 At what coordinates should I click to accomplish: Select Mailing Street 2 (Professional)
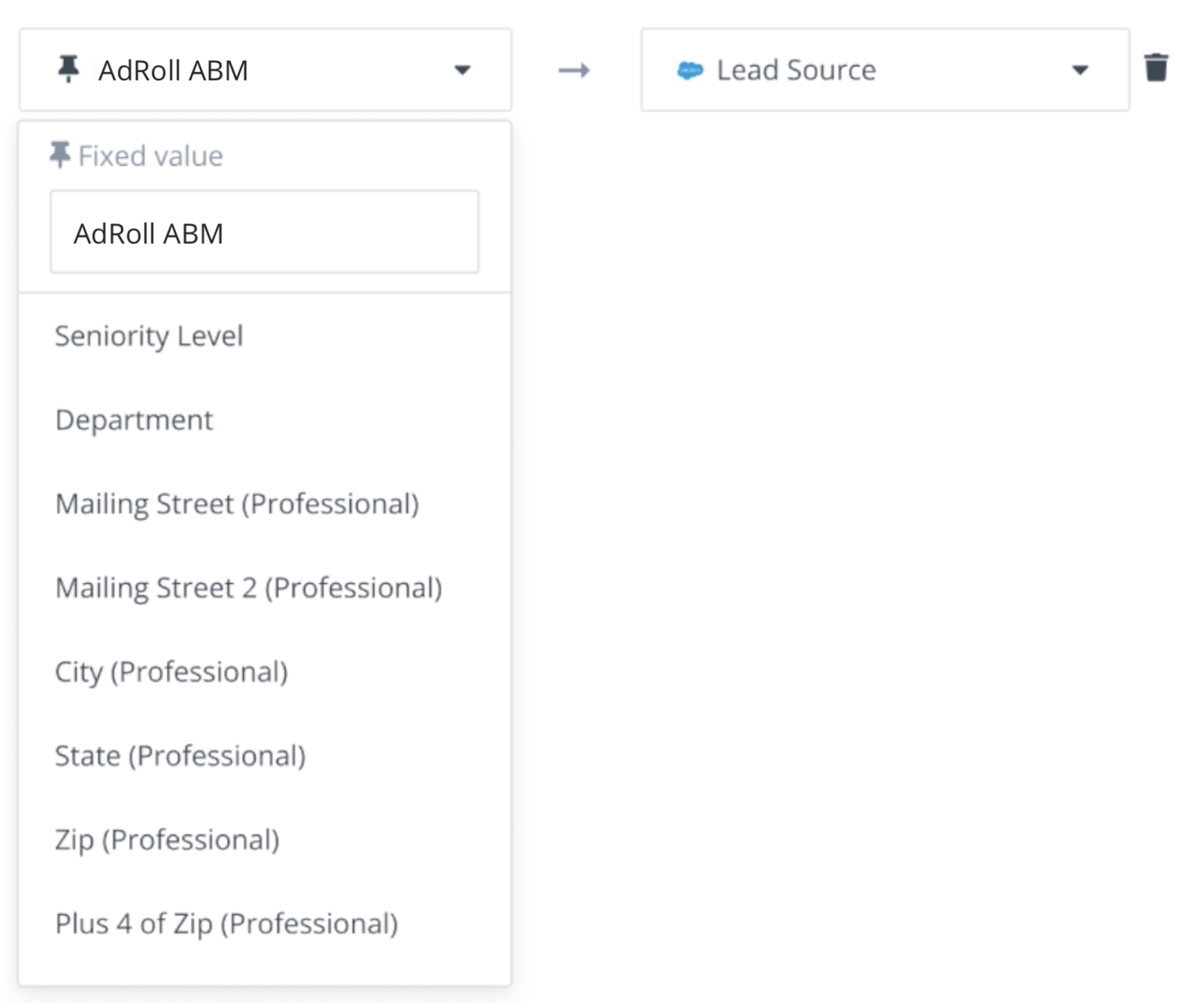click(248, 588)
